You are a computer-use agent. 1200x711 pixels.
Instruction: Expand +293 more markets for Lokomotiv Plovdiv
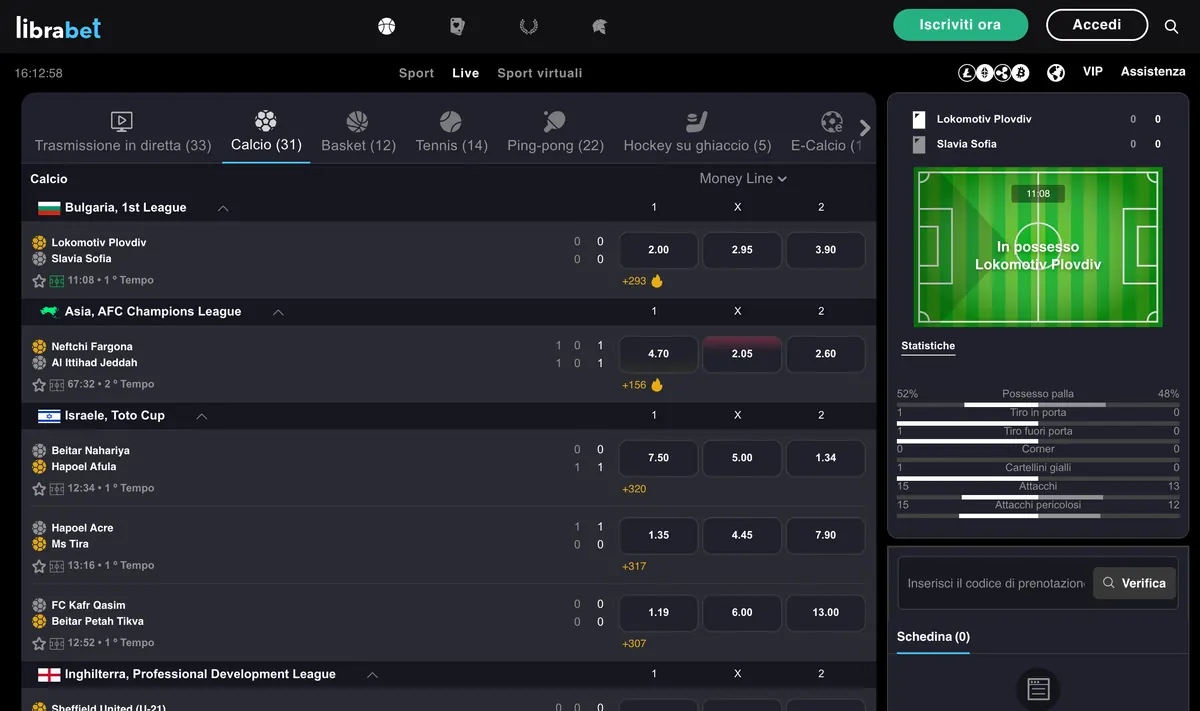click(634, 281)
